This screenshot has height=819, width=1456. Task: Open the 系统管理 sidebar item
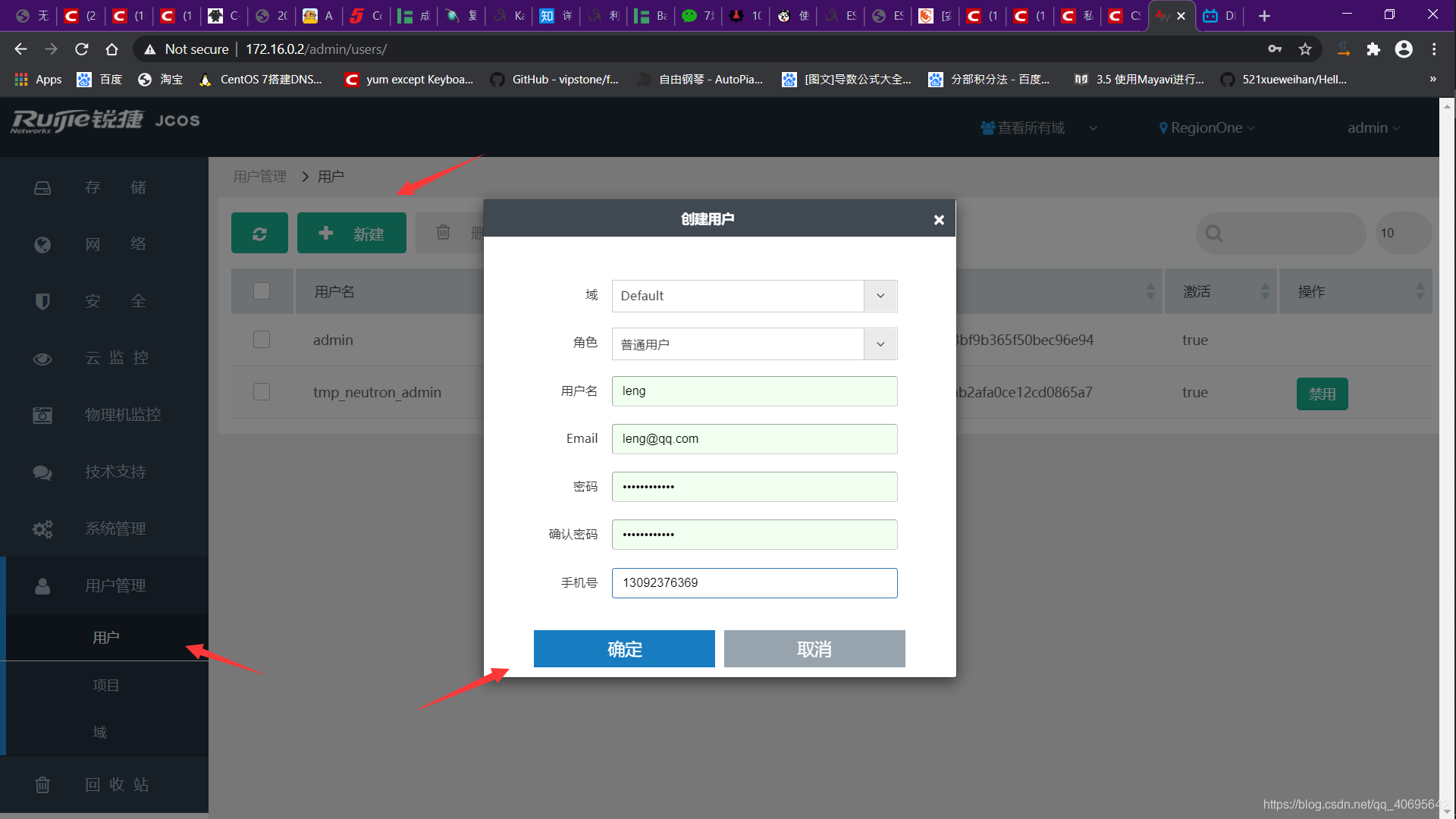104,529
